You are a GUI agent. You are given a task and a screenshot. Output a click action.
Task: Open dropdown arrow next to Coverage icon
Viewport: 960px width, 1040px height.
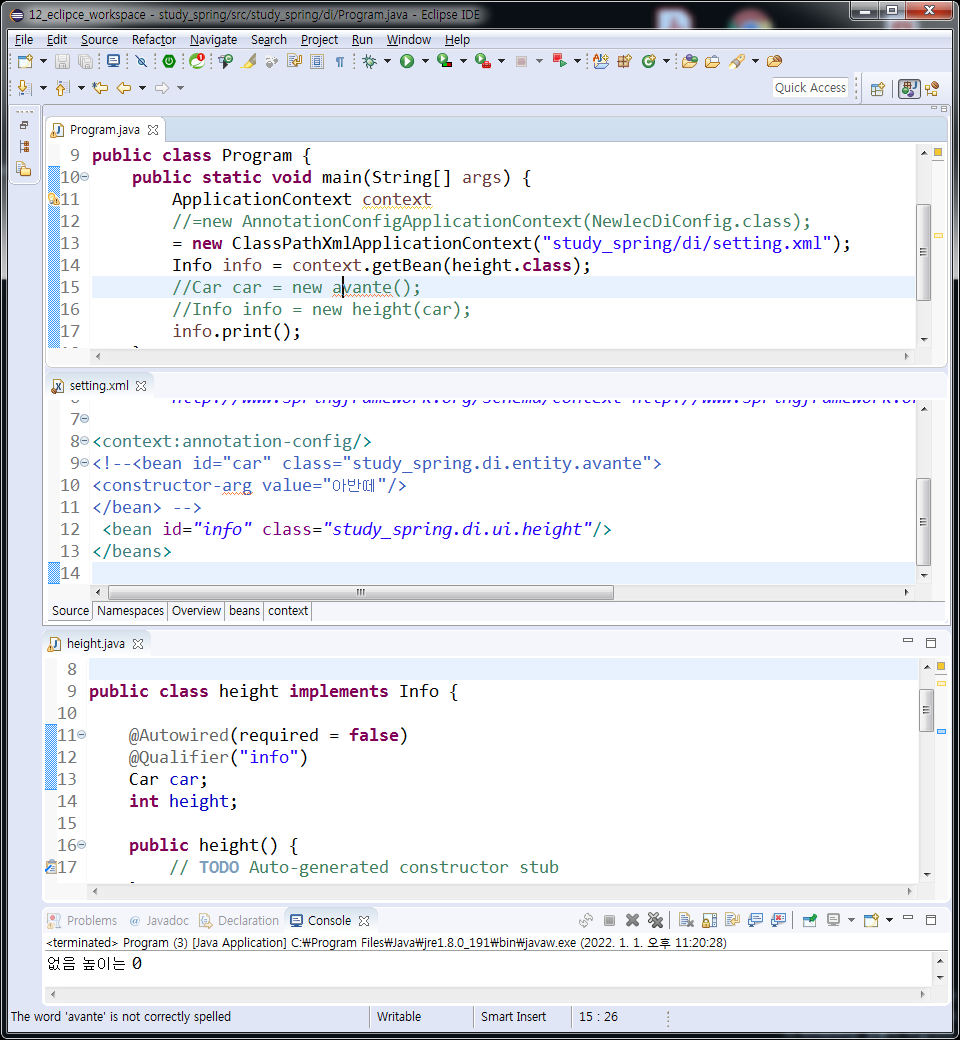463,62
